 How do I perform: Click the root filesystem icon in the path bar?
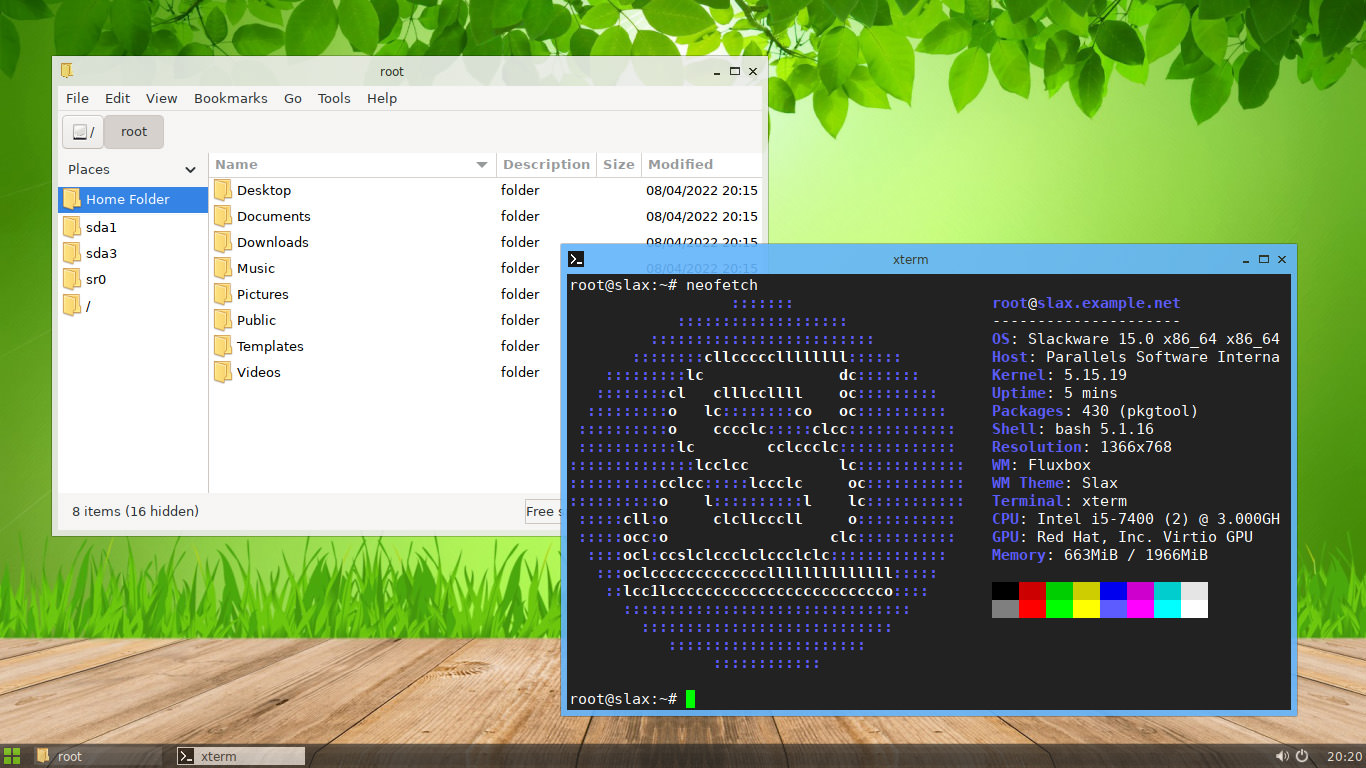coord(82,131)
